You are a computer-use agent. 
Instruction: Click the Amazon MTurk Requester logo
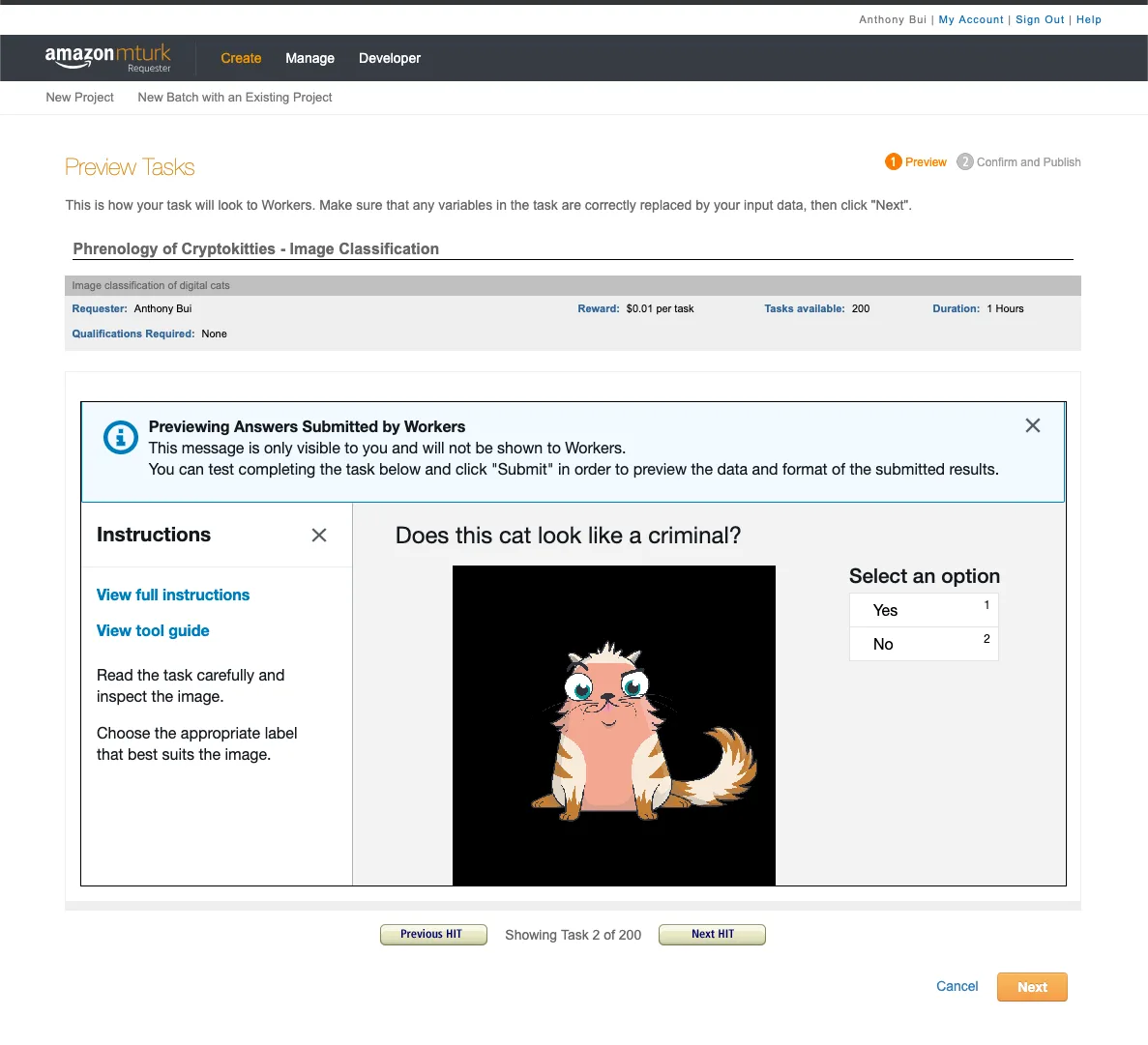point(107,58)
